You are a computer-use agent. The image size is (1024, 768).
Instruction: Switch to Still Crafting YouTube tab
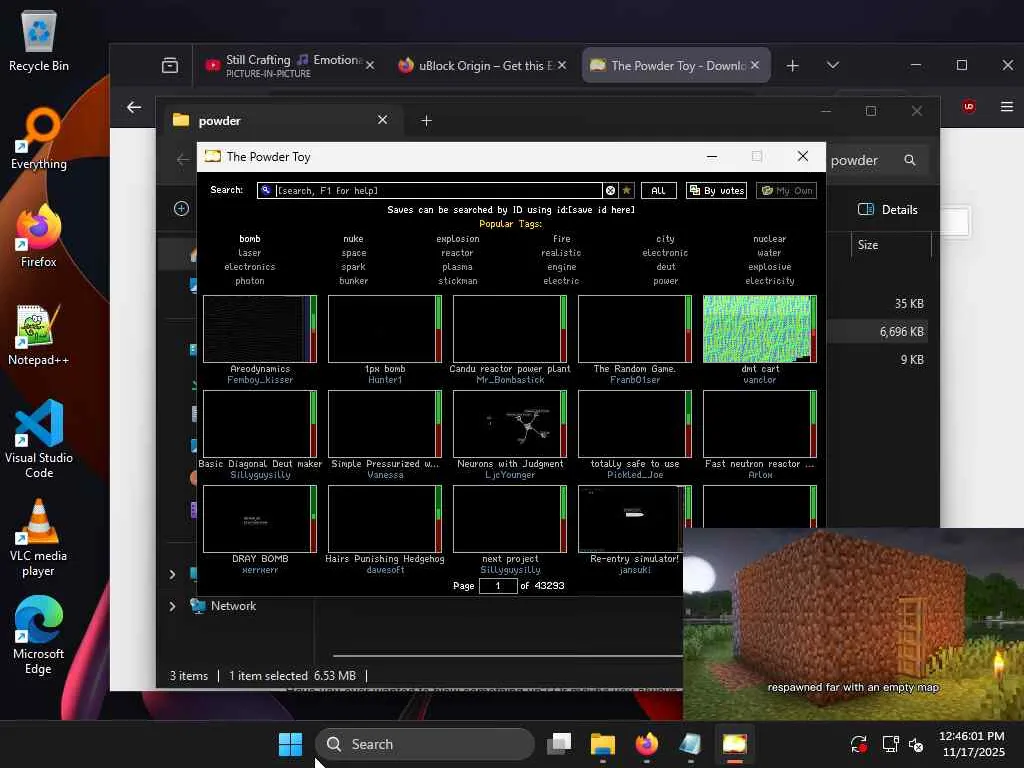coord(282,65)
